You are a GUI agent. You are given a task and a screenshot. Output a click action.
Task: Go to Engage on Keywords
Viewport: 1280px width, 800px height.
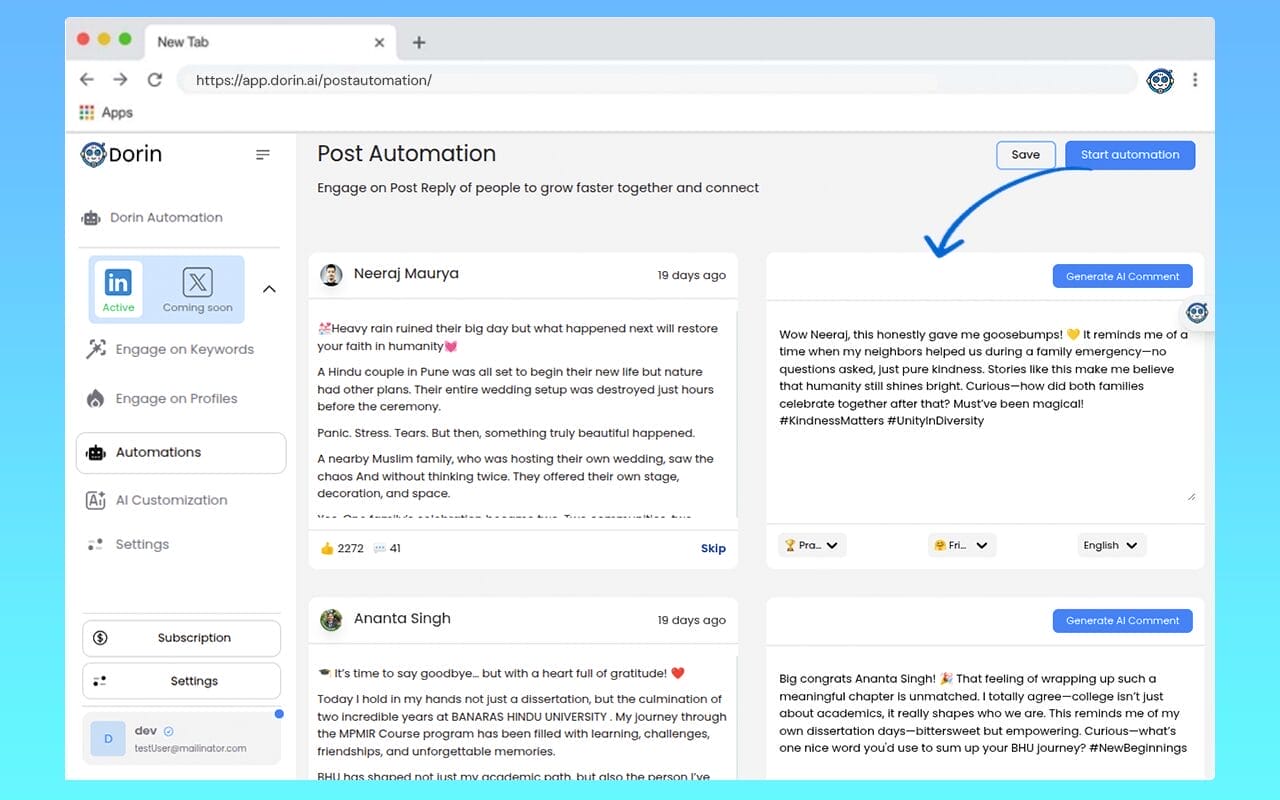tap(184, 349)
